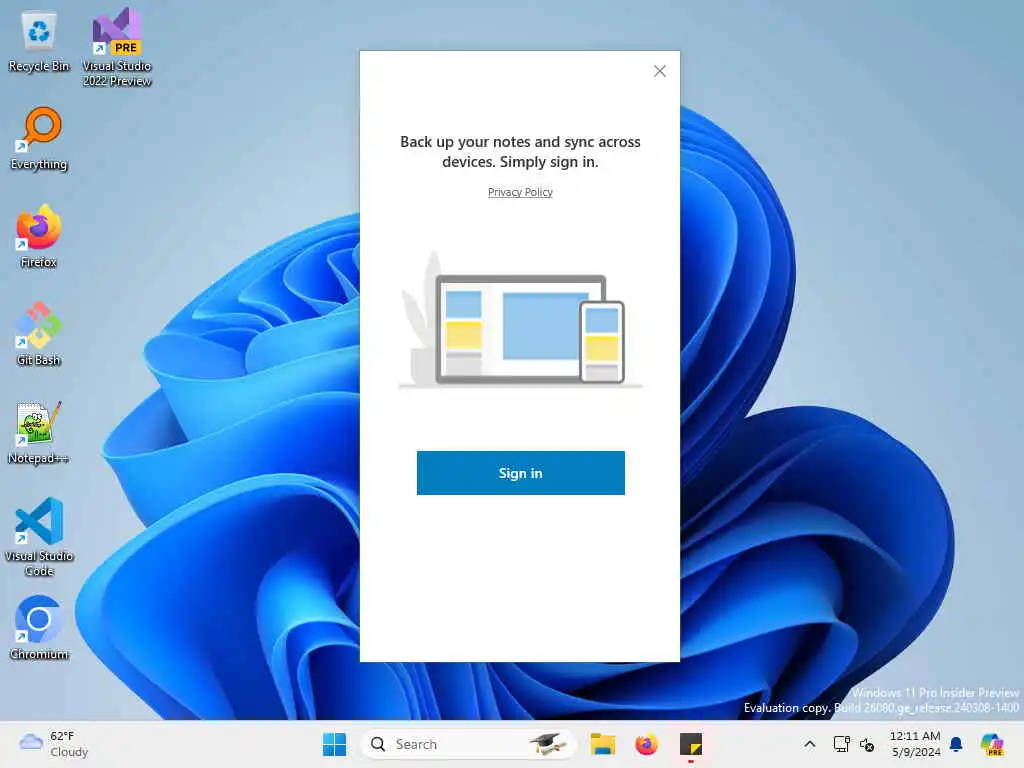Image resolution: width=1024 pixels, height=768 pixels.
Task: Click the taskbar Search box
Action: [x=468, y=744]
